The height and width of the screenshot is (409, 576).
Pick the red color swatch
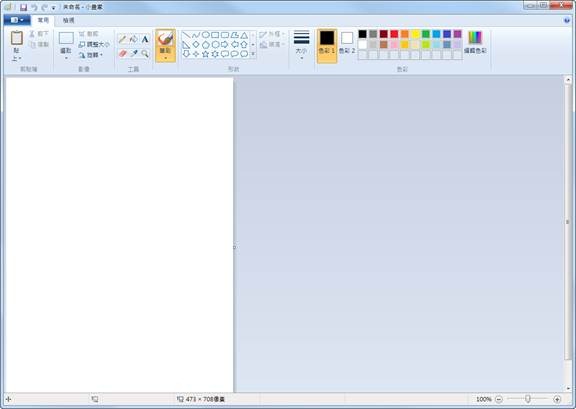coord(394,34)
